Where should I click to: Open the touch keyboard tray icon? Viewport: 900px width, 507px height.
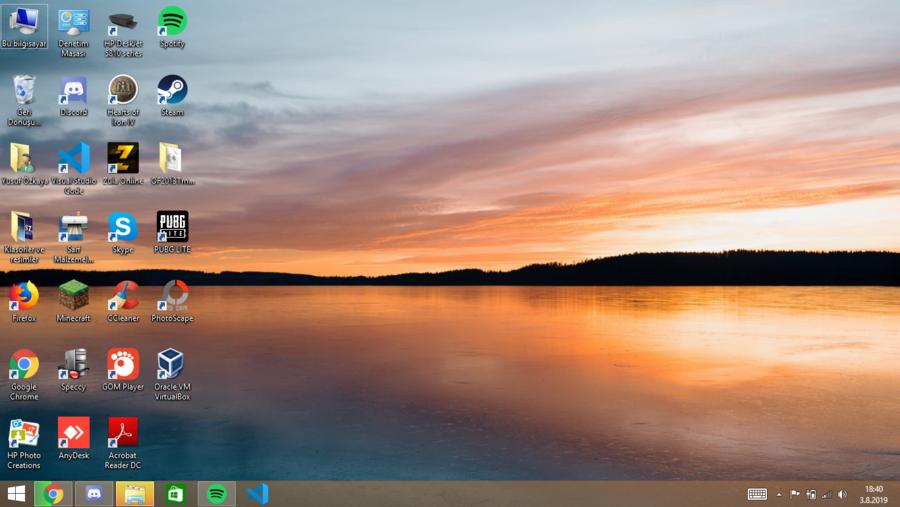(757, 494)
